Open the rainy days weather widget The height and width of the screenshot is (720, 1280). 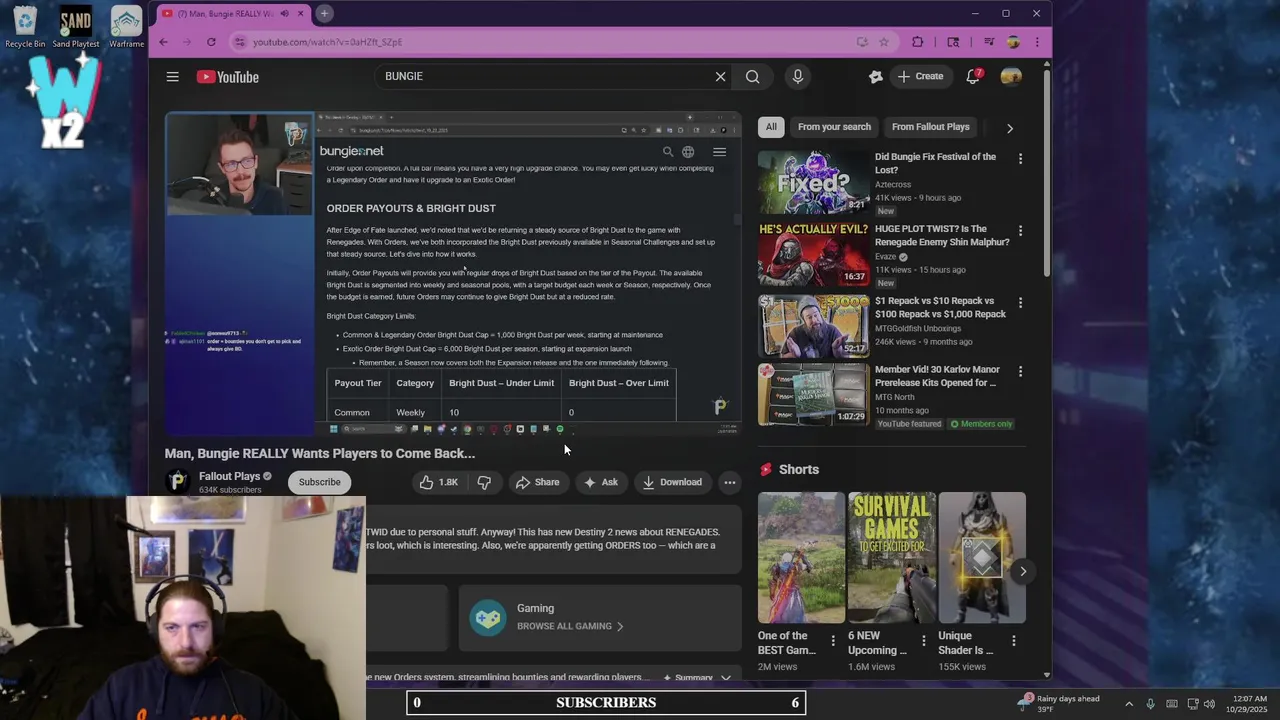(x=1059, y=704)
